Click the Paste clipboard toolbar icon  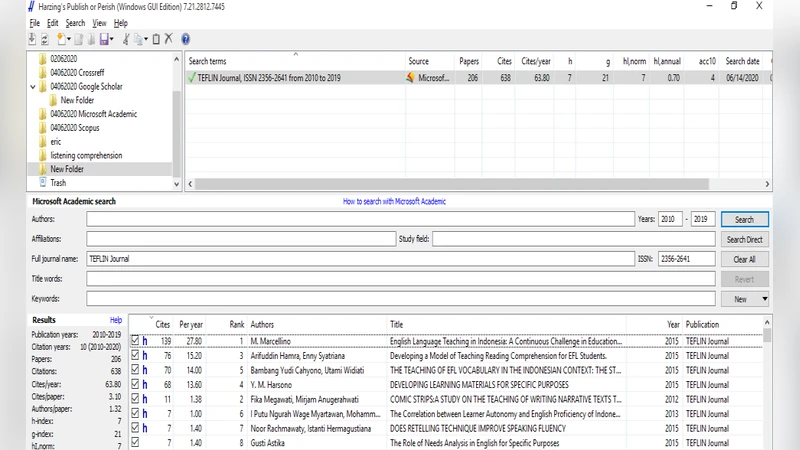click(x=155, y=39)
